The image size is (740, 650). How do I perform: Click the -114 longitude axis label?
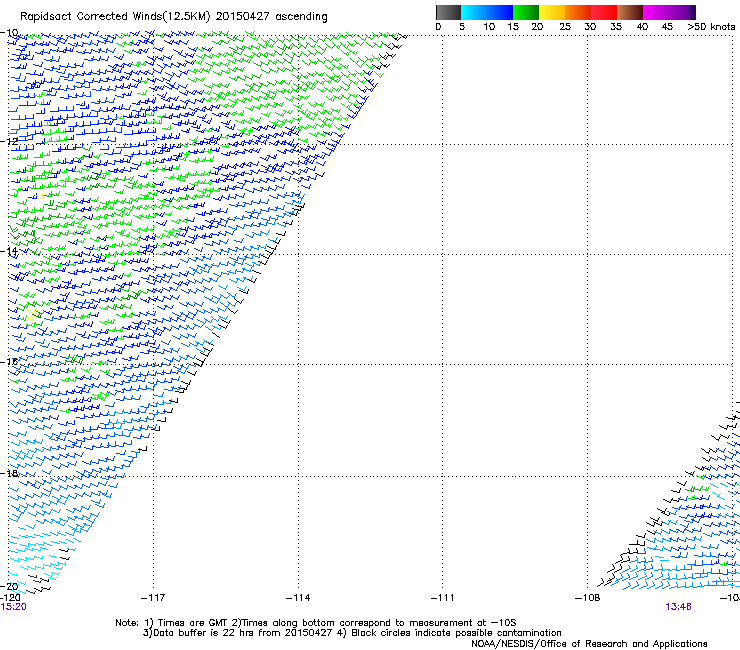click(298, 598)
